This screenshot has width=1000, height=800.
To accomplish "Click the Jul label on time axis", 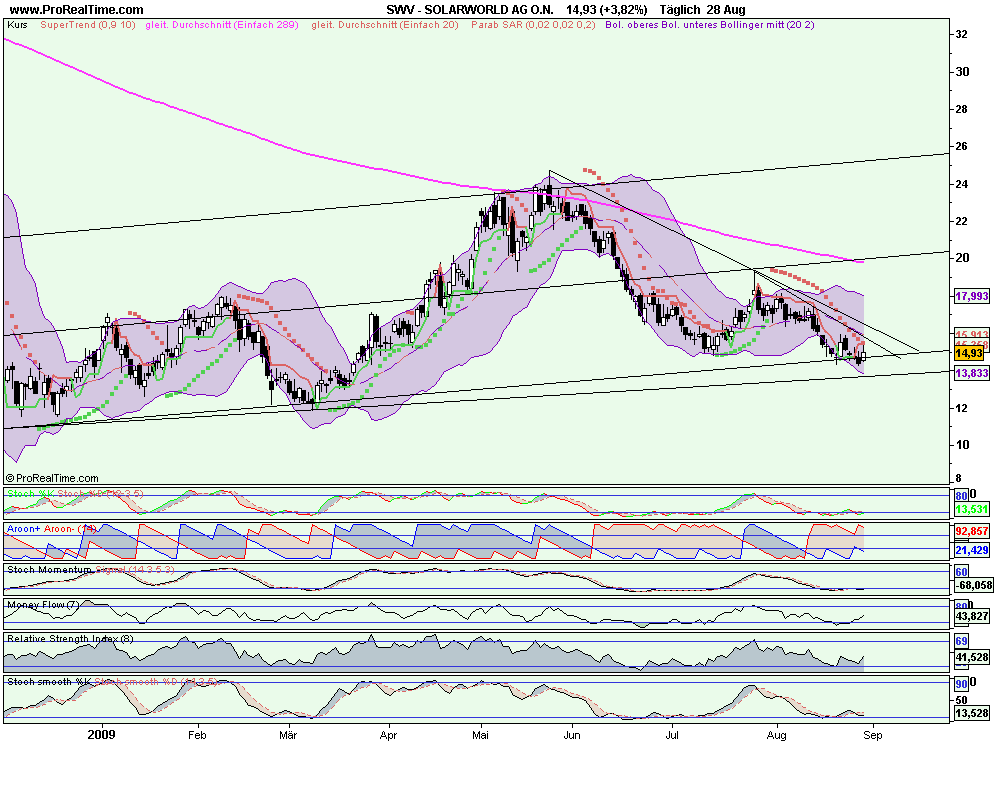I will (x=672, y=736).
